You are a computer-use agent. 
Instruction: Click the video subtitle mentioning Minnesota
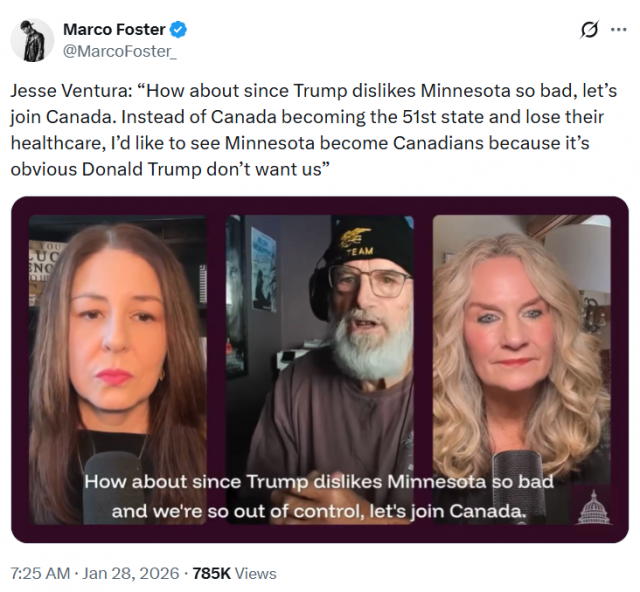pos(318,481)
